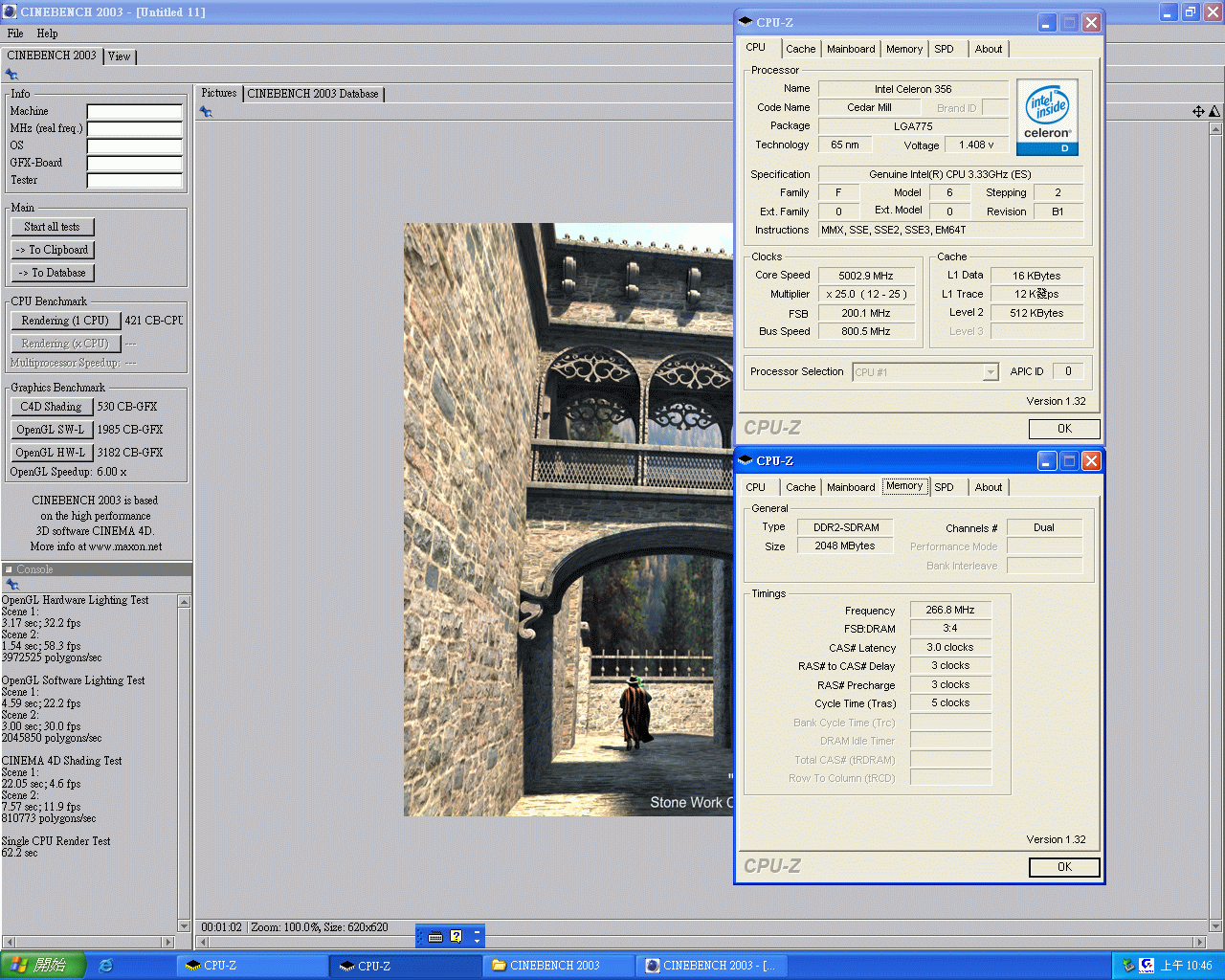The image size is (1225, 980).
Task: Switch to the CPU tab in the lower CPU-Z window
Action: pyautogui.click(x=756, y=487)
